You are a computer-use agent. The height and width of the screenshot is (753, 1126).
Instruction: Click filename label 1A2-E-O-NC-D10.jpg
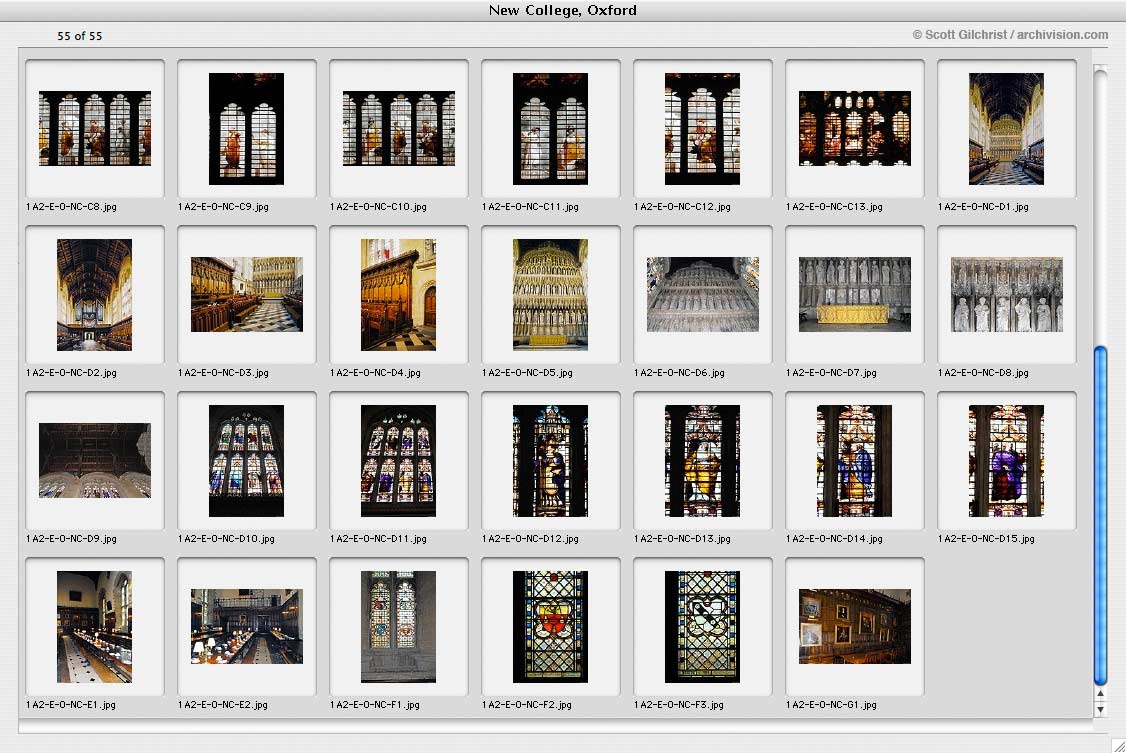[226, 539]
